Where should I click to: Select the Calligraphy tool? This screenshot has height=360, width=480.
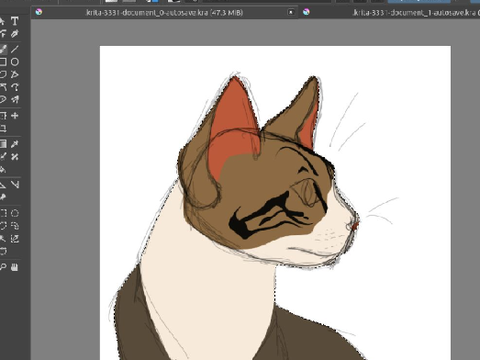pyautogui.click(x=15, y=34)
